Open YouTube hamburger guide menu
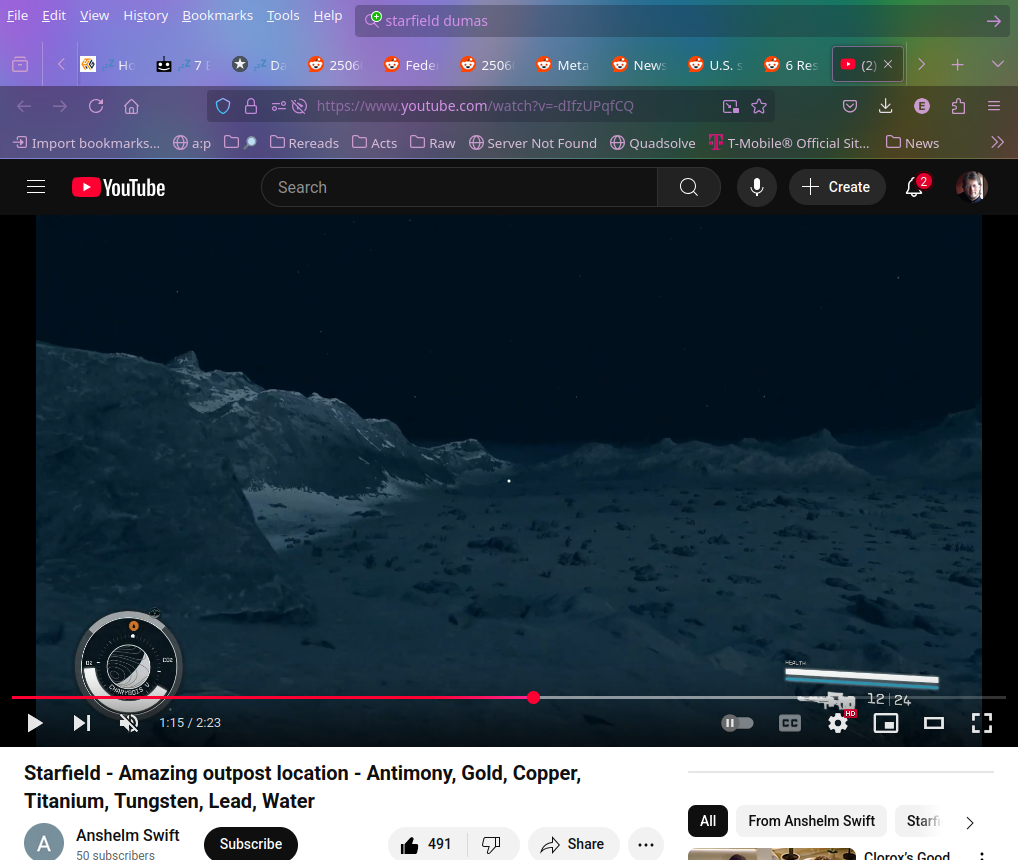The image size is (1018, 860). [36, 187]
